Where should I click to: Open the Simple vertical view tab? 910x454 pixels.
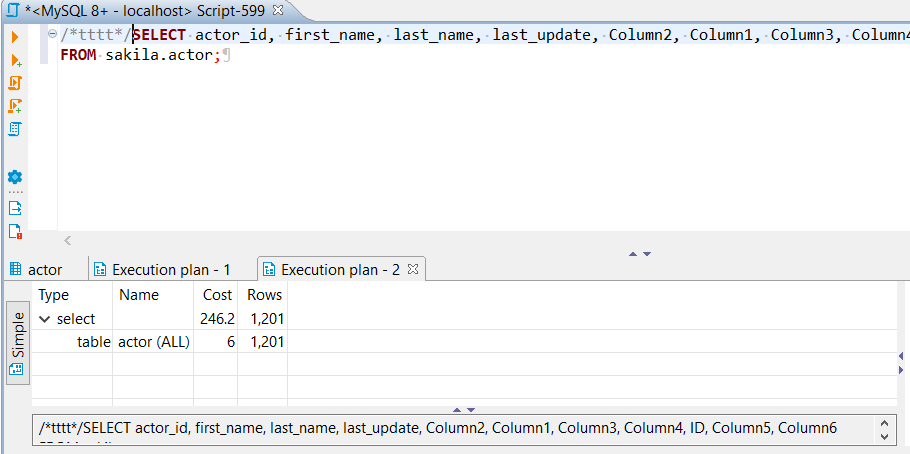coord(18,343)
